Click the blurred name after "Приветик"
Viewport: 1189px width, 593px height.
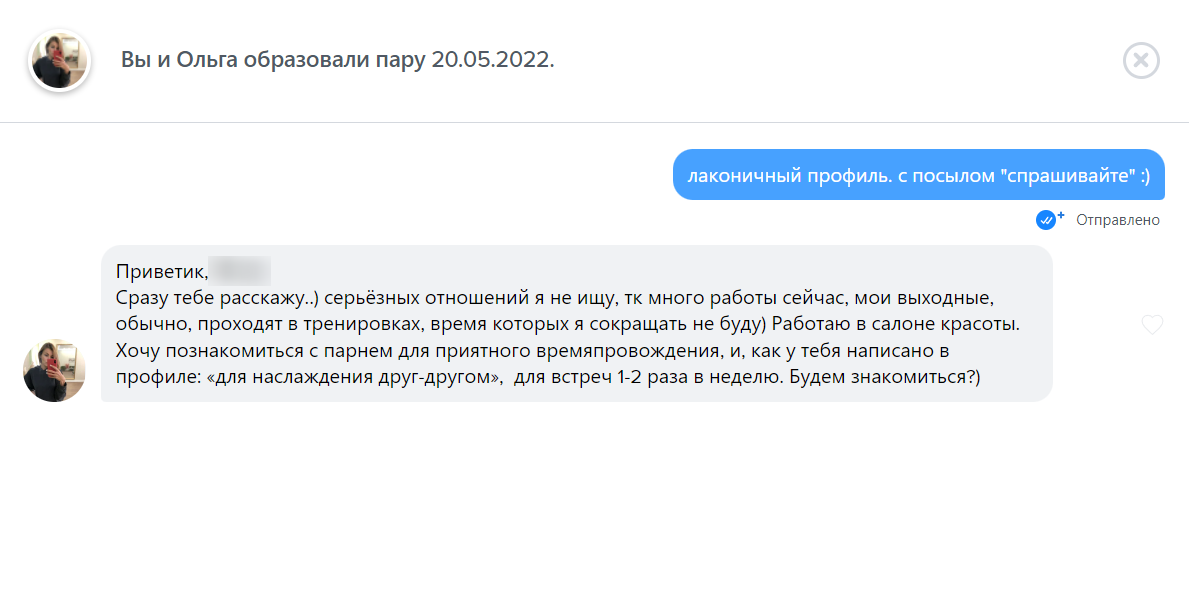[x=241, y=271]
